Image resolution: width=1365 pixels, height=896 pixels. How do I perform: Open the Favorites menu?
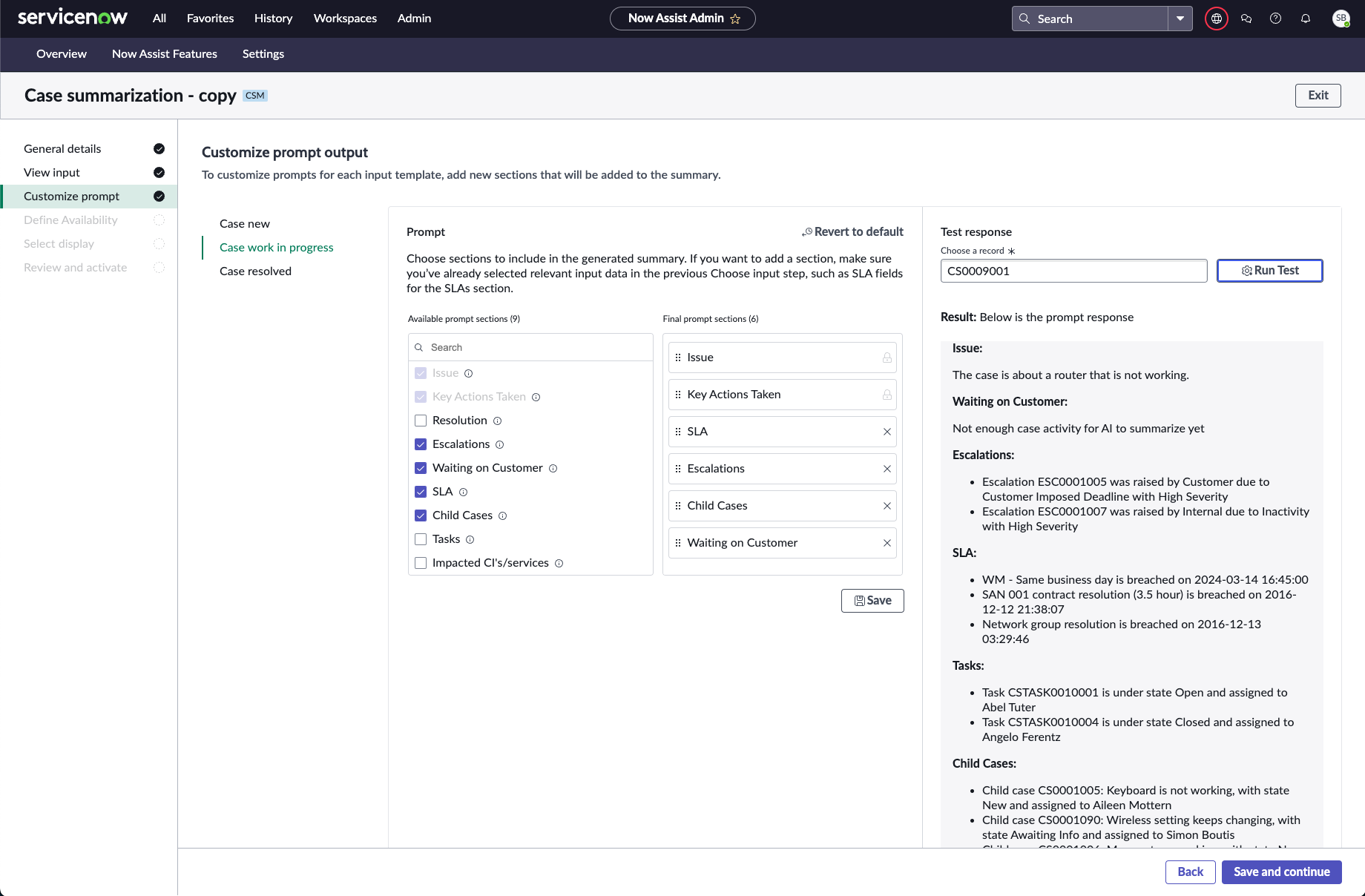pyautogui.click(x=210, y=19)
